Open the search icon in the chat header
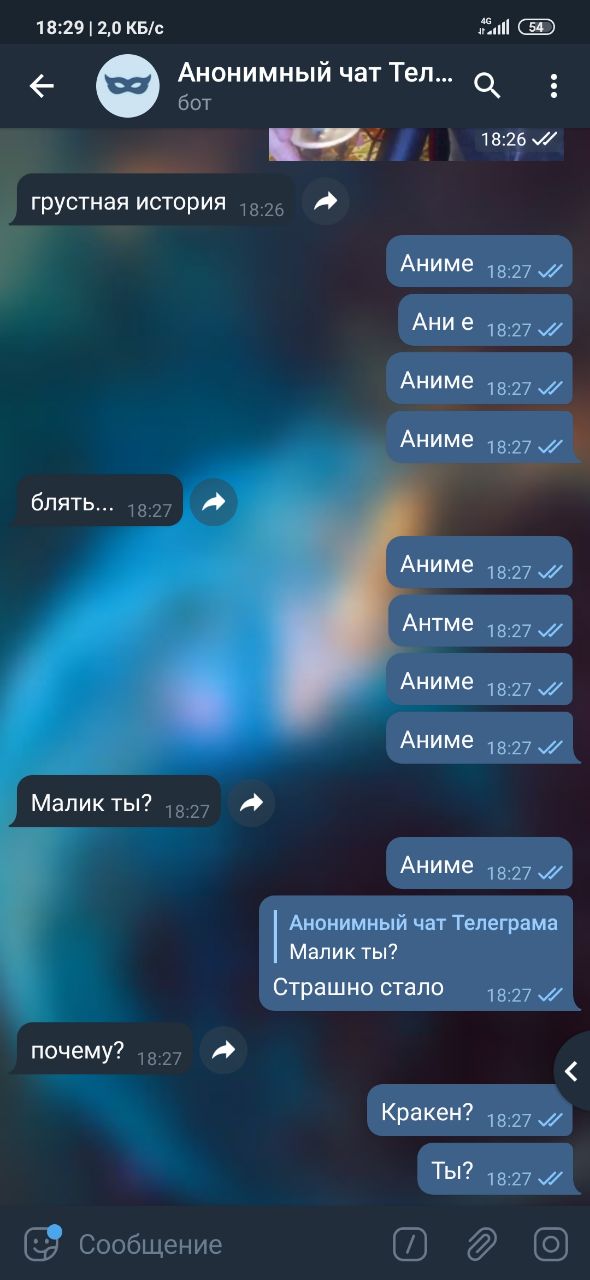590x1280 pixels. (487, 86)
